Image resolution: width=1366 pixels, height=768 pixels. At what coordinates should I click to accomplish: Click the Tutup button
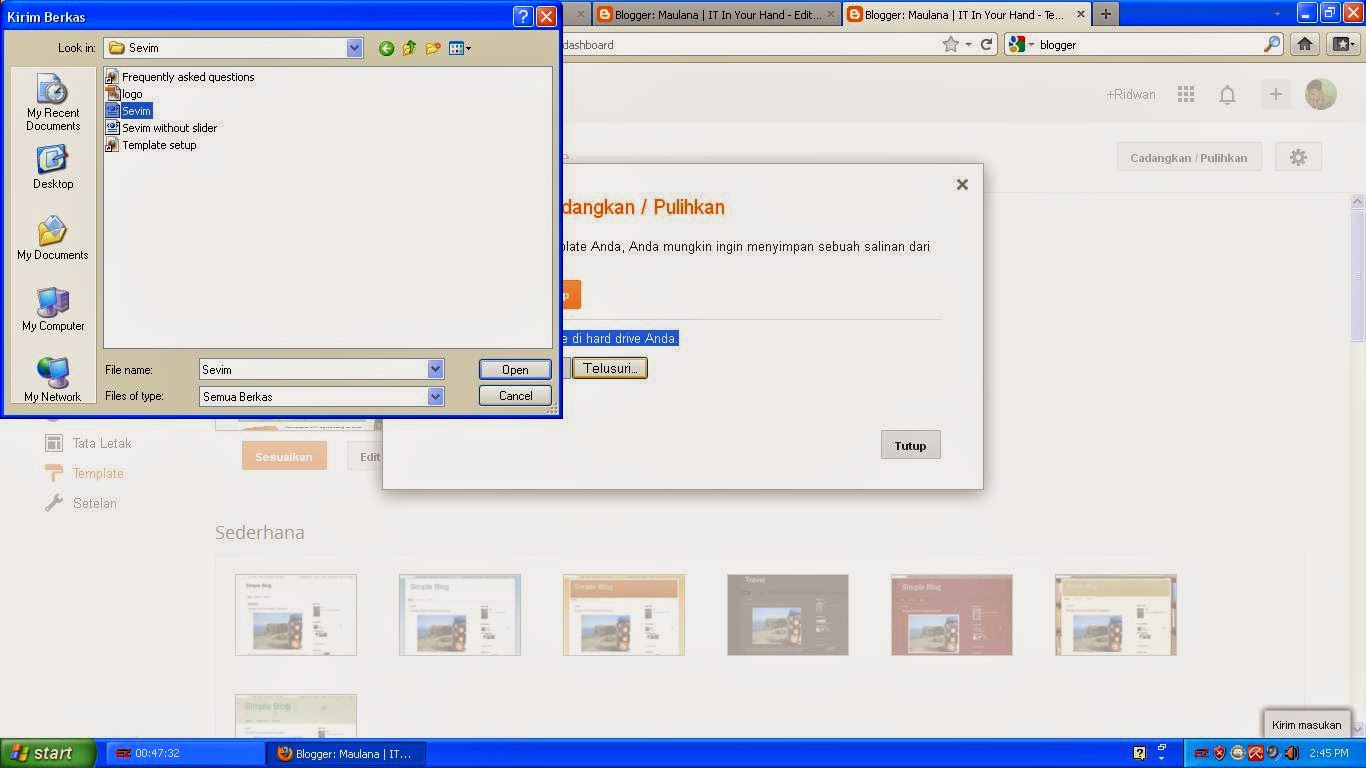(x=910, y=445)
